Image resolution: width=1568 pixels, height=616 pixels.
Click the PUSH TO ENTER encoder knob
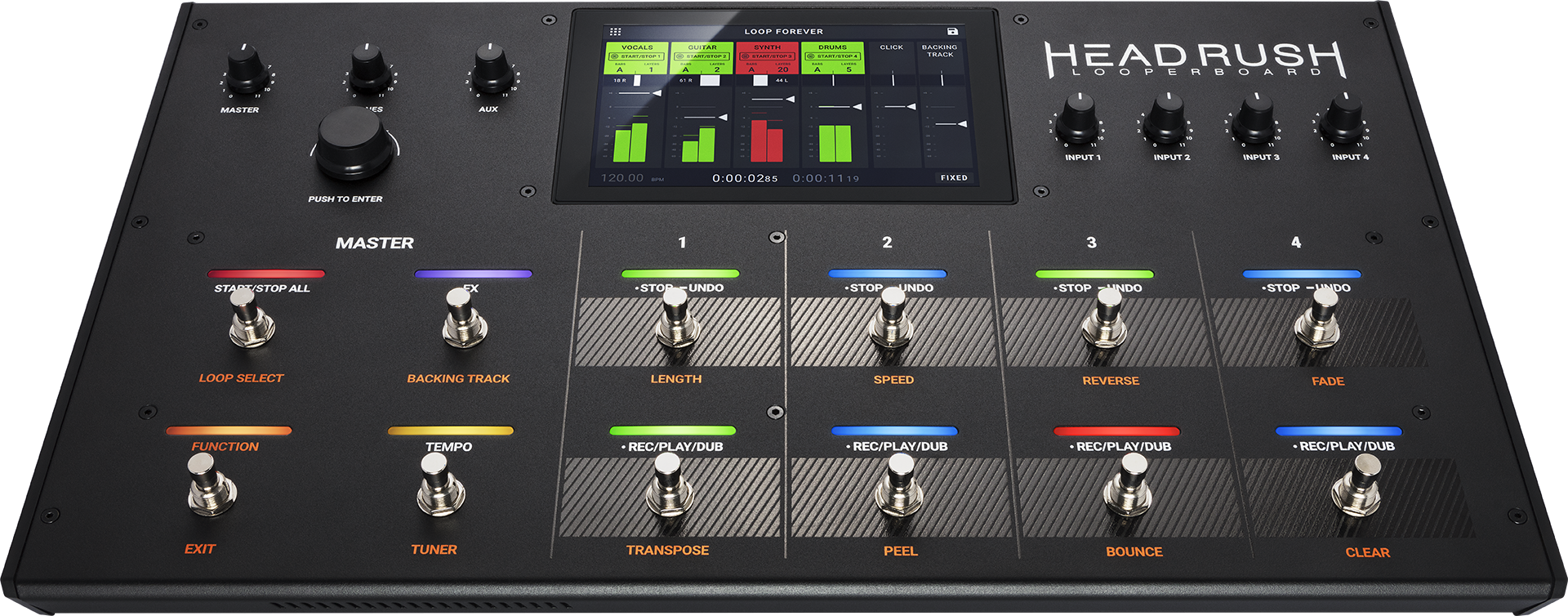pos(353,143)
